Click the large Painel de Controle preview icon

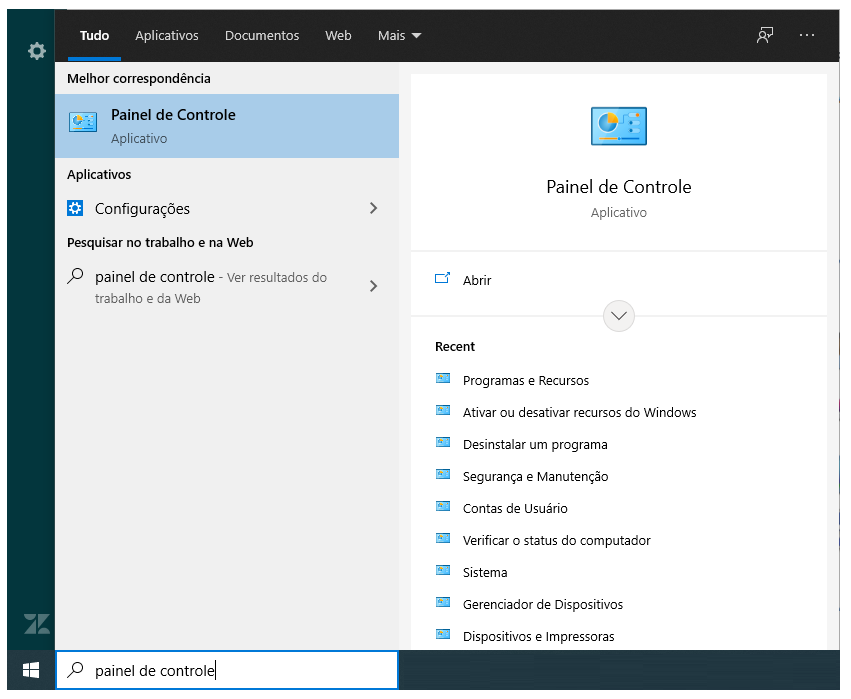coord(619,126)
